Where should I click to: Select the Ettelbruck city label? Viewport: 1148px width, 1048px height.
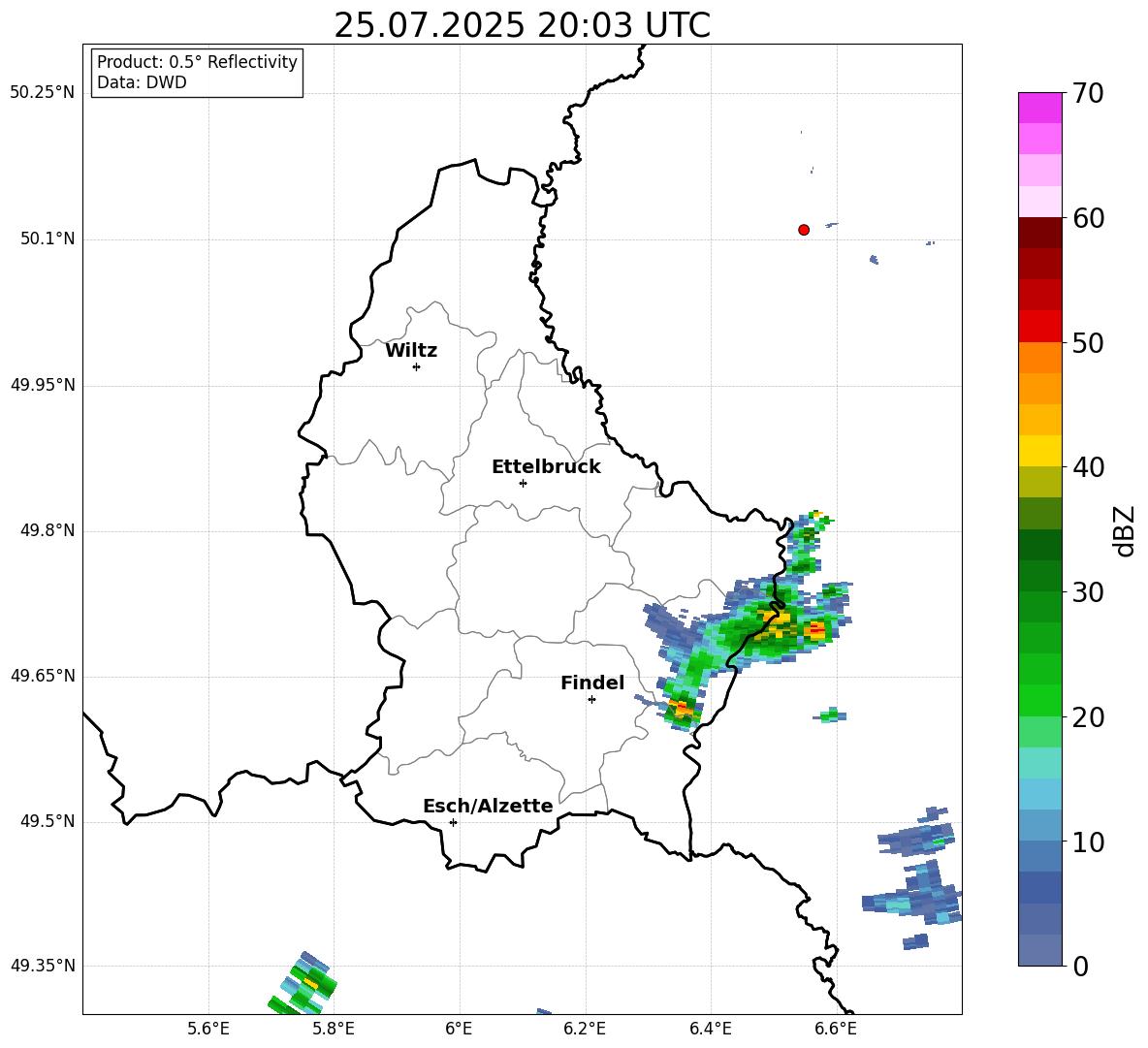click(x=546, y=467)
